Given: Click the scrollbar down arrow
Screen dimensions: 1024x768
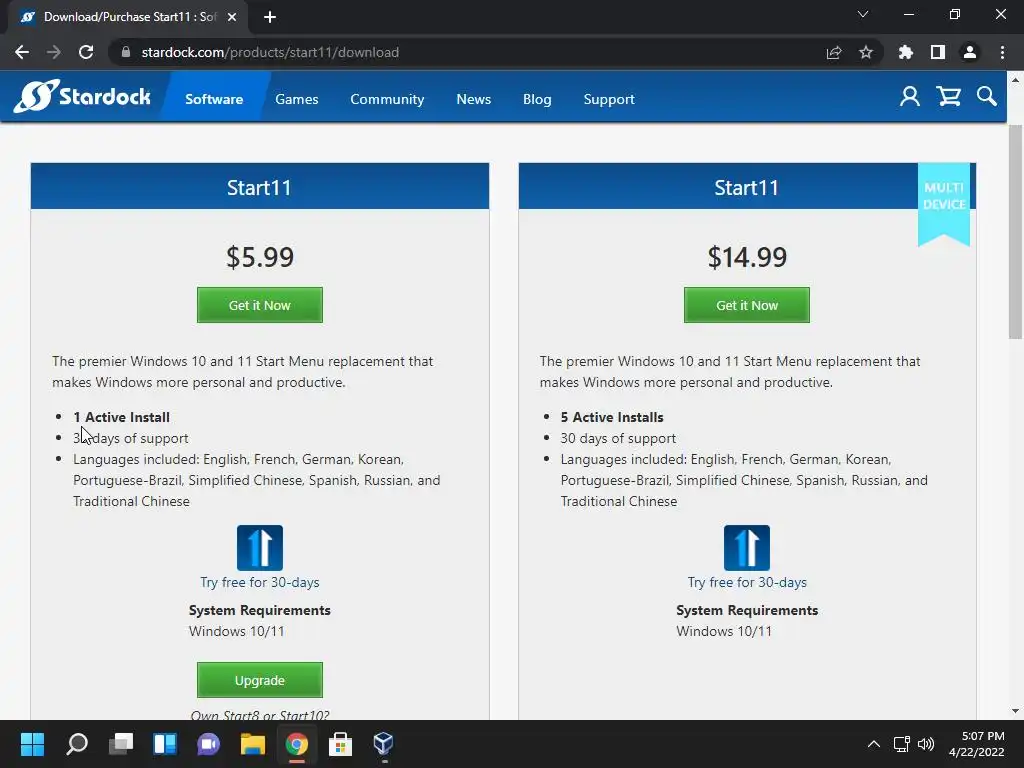Looking at the screenshot, I should pos(1015,711).
